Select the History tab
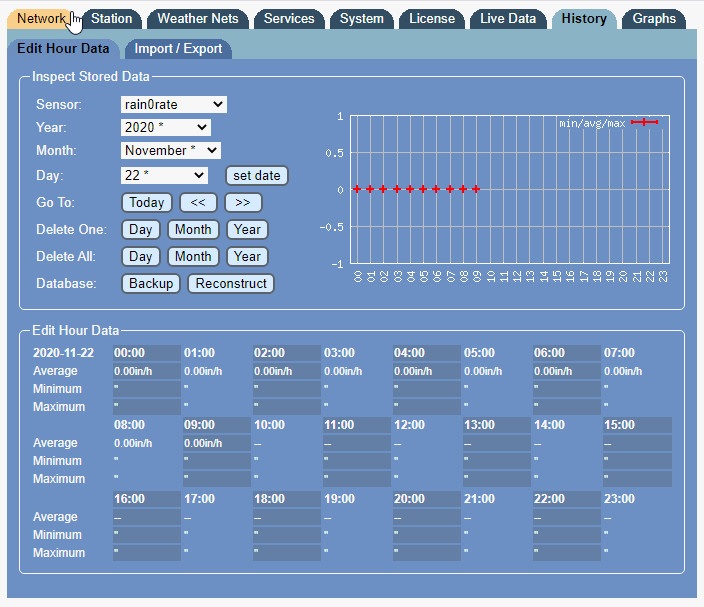Image resolution: width=704 pixels, height=607 pixels. coord(584,19)
